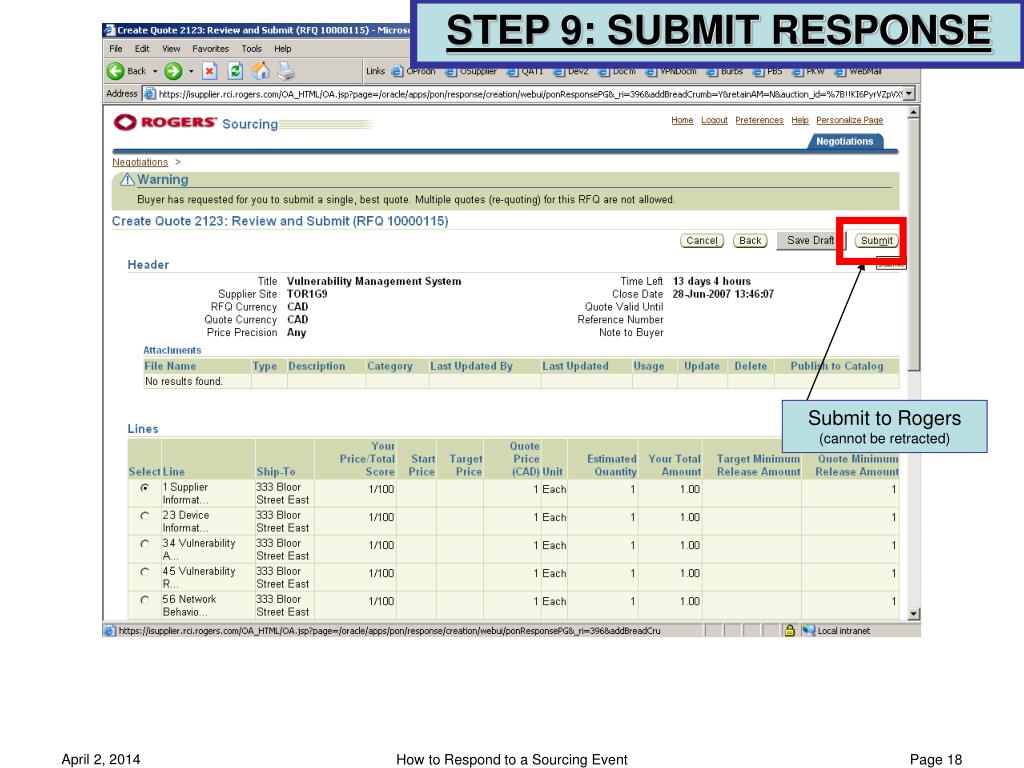
Task: Click the close date '28-Jun-2007 13:46:07'
Action: pos(723,294)
